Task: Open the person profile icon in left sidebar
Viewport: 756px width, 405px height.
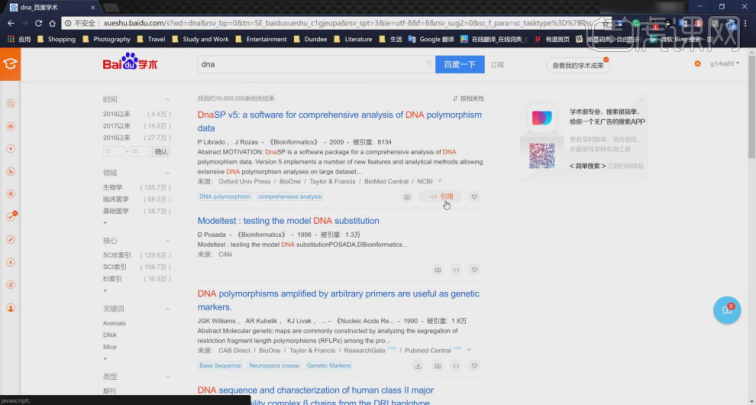Action: click(11, 308)
